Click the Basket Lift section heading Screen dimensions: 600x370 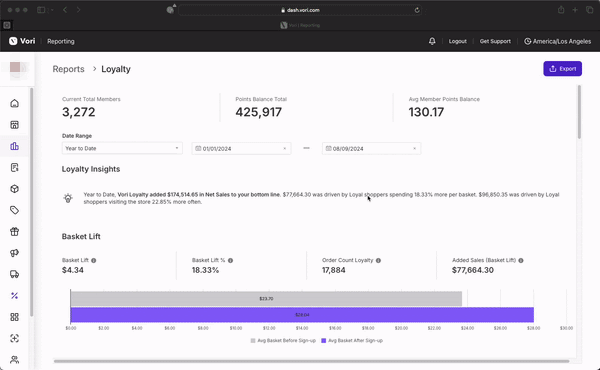[81, 236]
